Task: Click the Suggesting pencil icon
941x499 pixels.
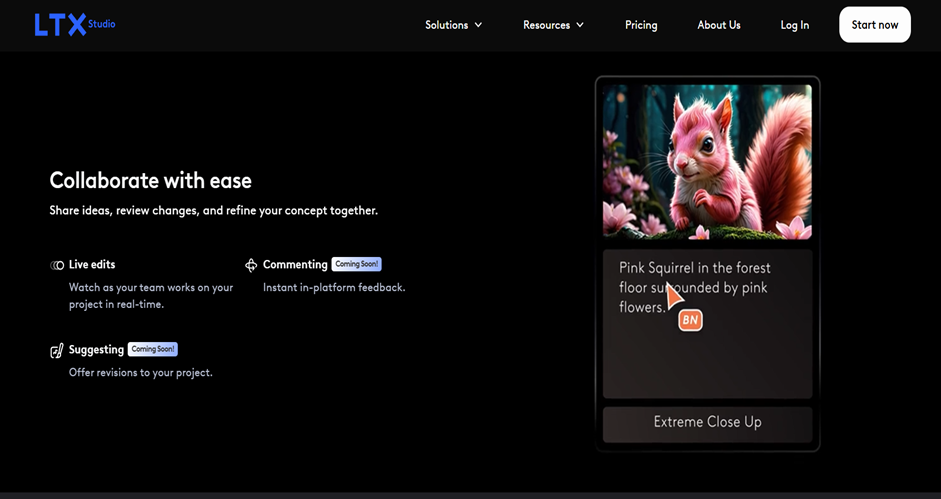Action: coord(57,350)
